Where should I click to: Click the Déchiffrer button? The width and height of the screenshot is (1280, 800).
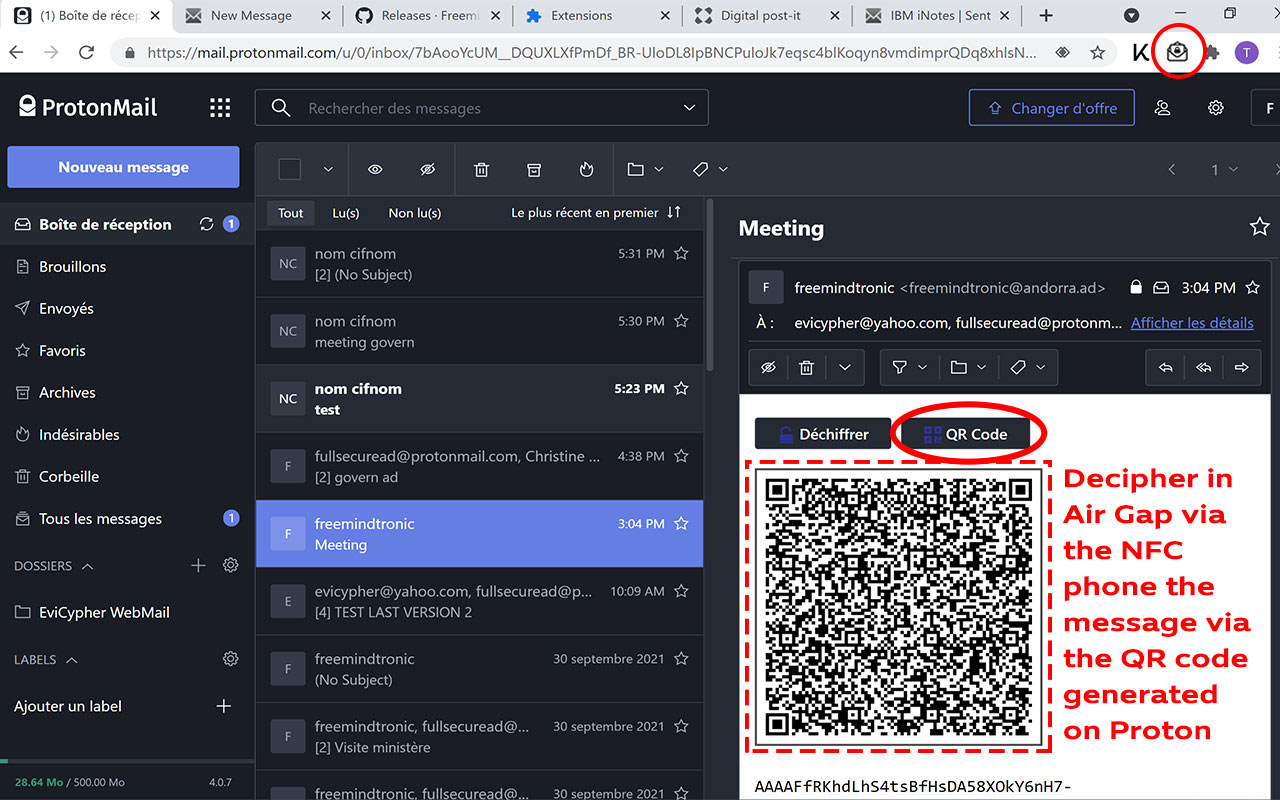tap(822, 434)
